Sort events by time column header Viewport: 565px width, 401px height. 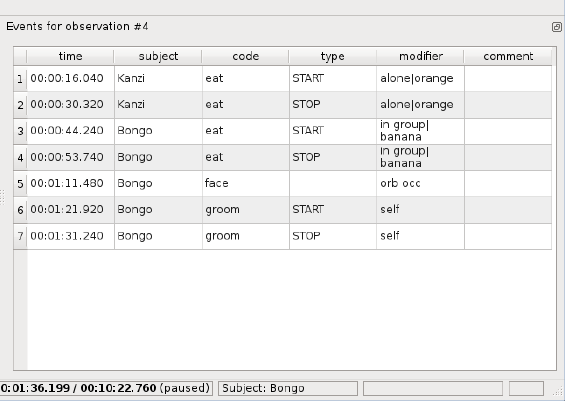[70, 56]
